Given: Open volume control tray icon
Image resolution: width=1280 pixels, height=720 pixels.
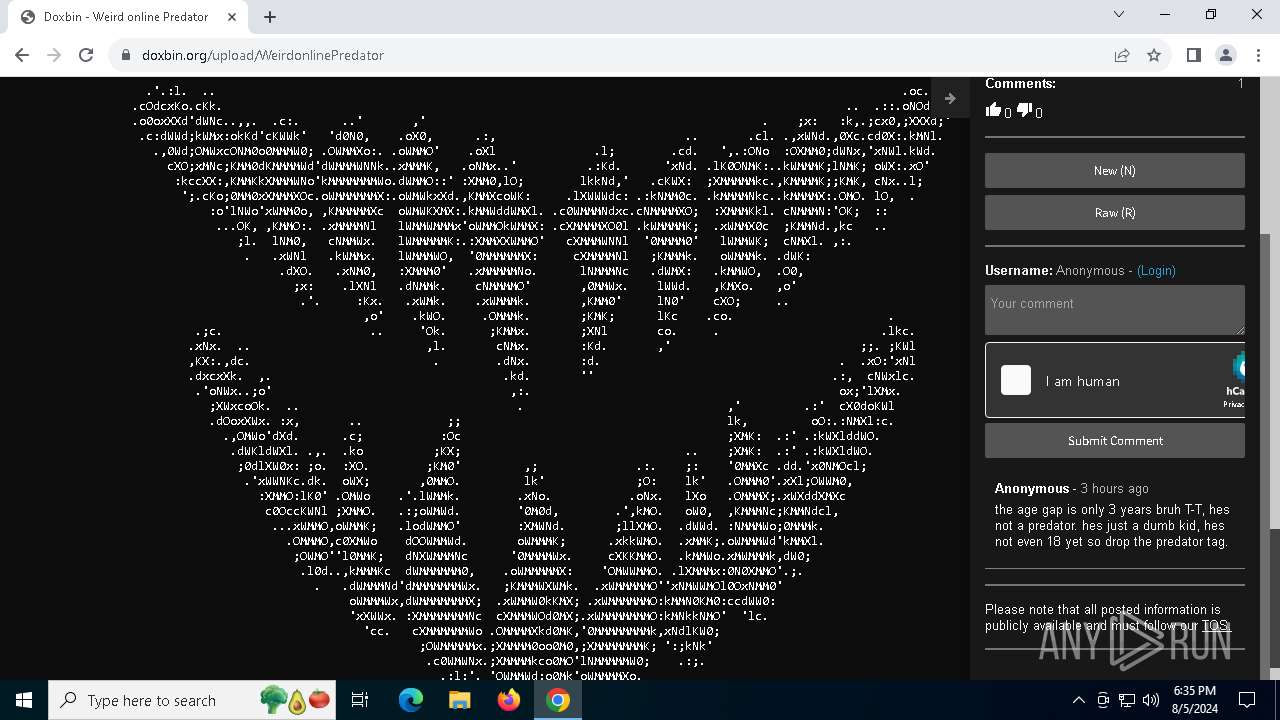Looking at the screenshot, I should point(1151,700).
